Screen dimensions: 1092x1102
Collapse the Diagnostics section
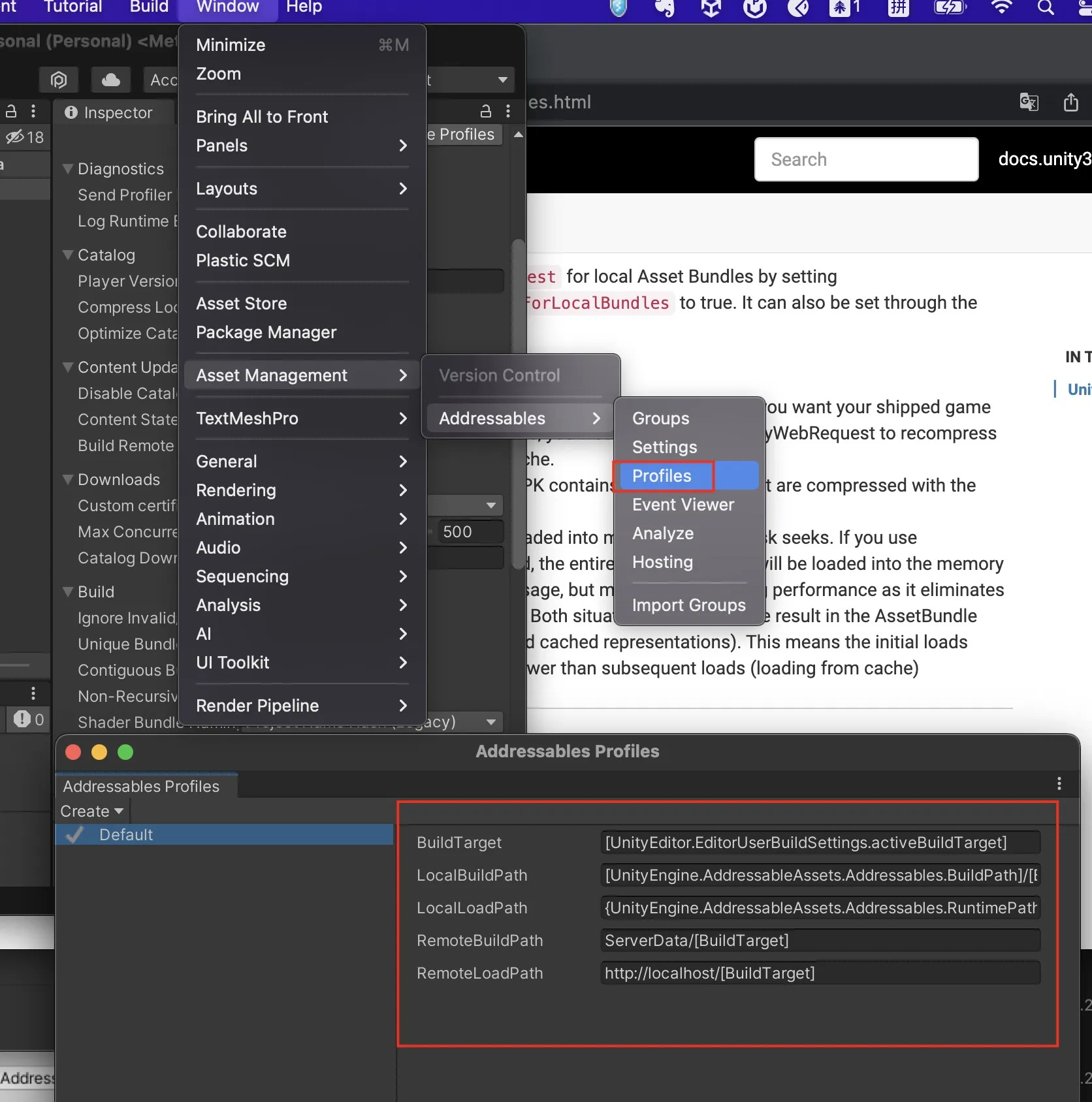(67, 168)
